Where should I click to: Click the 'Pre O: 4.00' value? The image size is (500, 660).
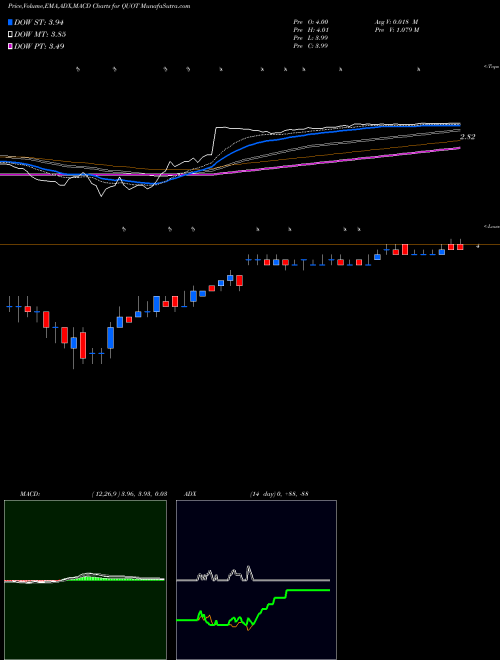(311, 21)
